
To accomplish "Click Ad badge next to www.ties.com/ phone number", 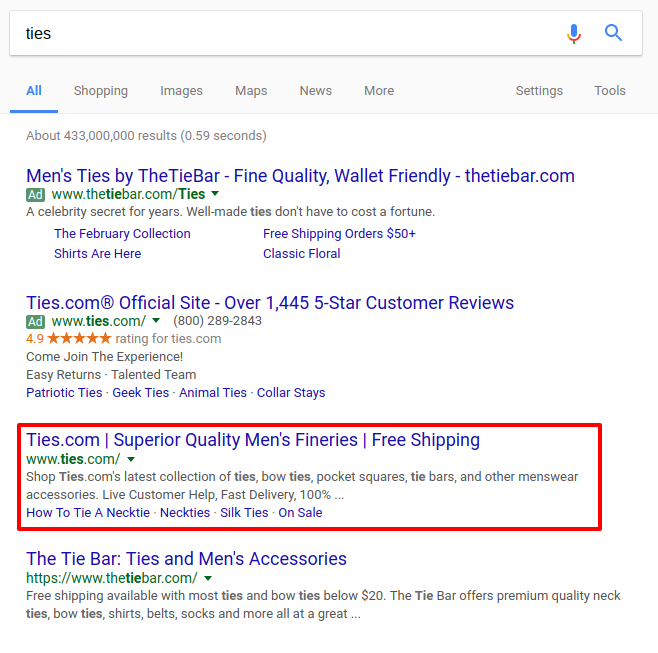I will pyautogui.click(x=36, y=321).
